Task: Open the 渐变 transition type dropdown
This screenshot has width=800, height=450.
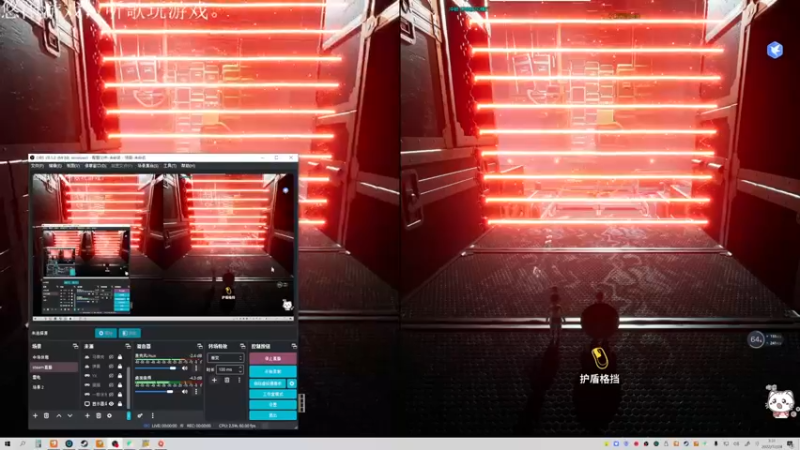Action: [225, 358]
